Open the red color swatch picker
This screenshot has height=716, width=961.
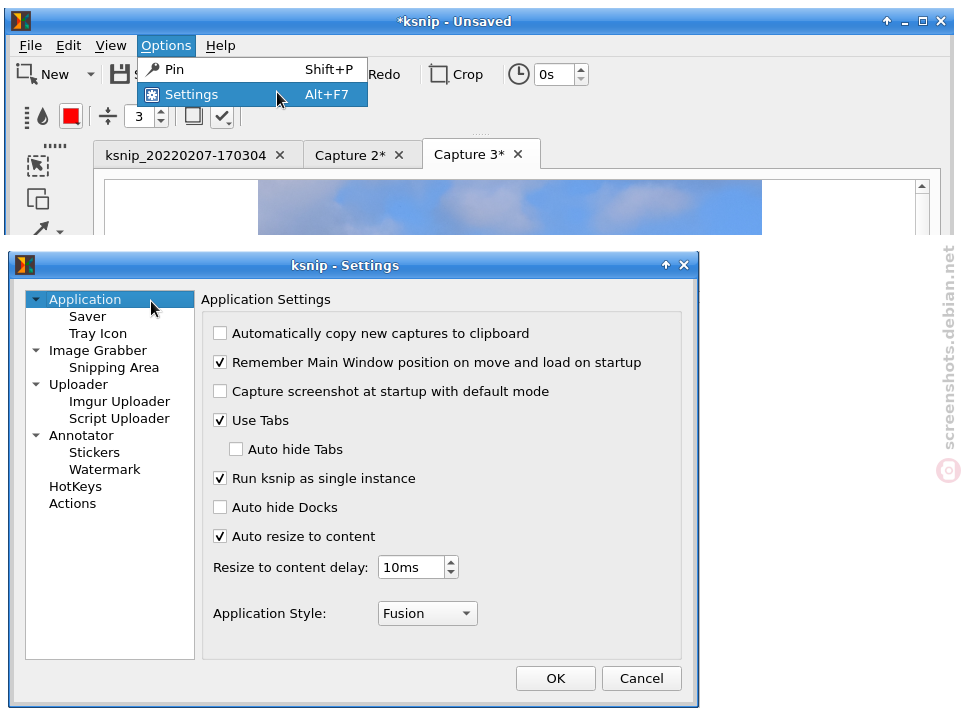[71, 116]
